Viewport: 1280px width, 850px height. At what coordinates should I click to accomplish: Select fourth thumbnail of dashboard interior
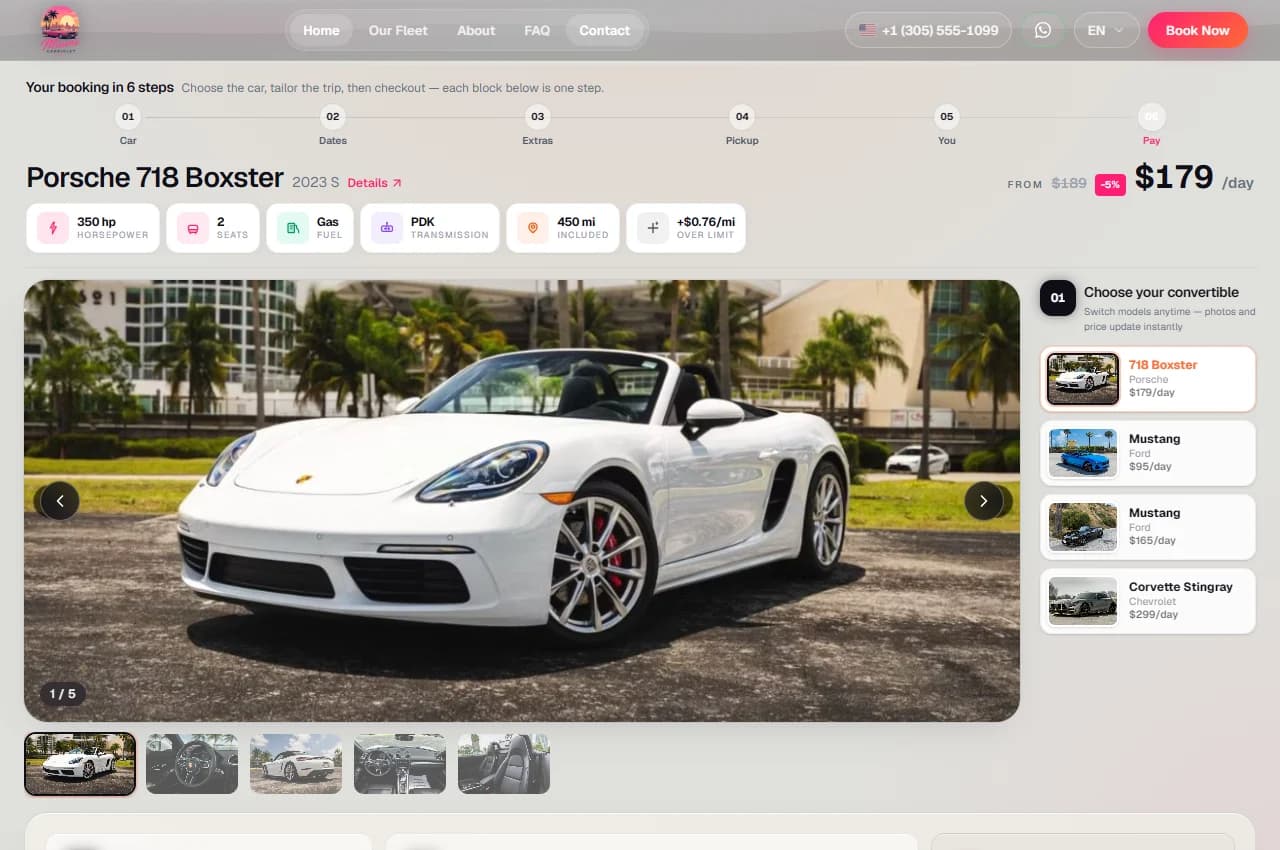[x=400, y=764]
